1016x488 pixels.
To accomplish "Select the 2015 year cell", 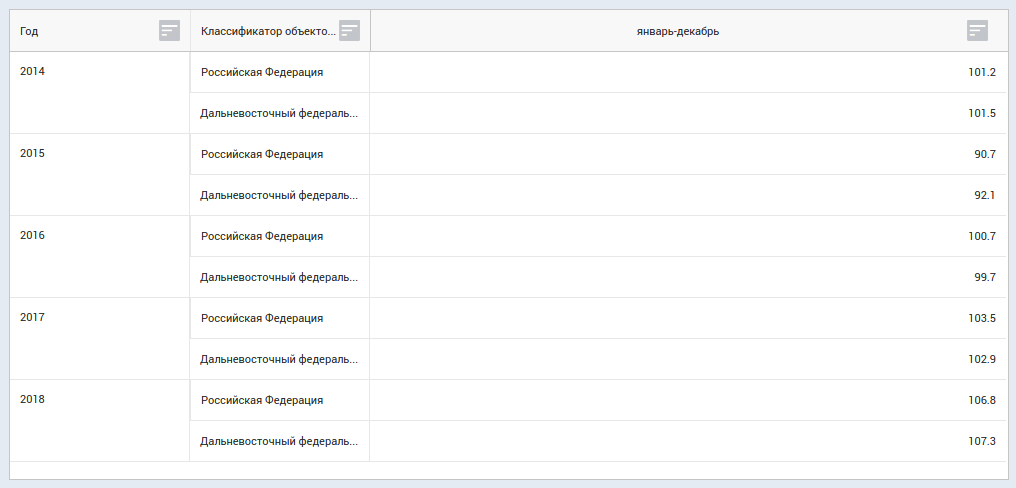I will click(33, 154).
